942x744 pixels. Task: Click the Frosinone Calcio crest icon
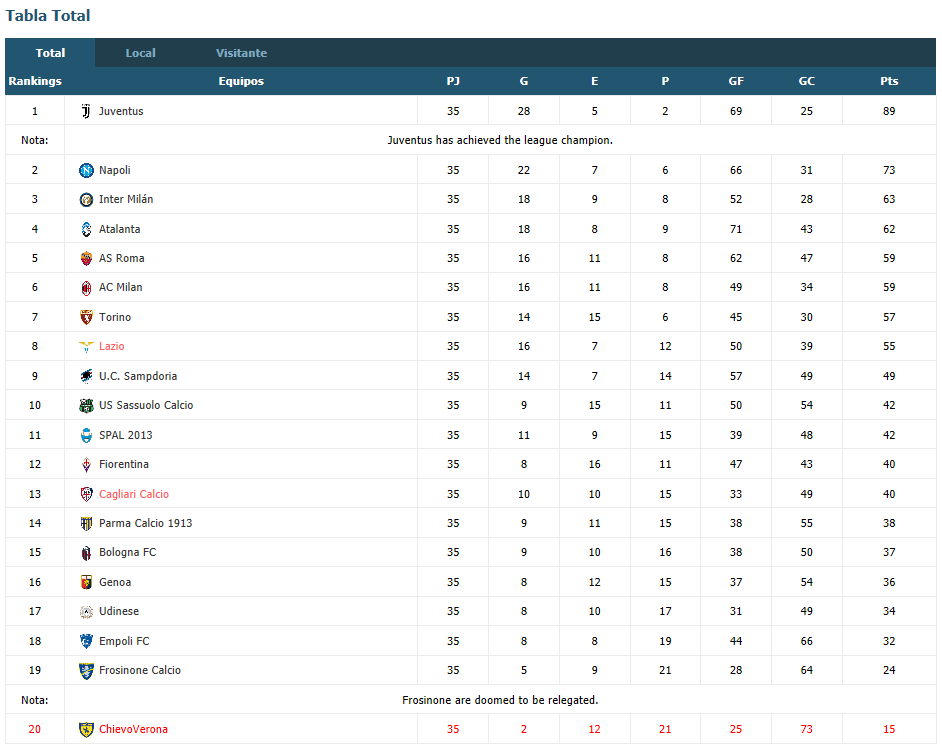(x=86, y=671)
